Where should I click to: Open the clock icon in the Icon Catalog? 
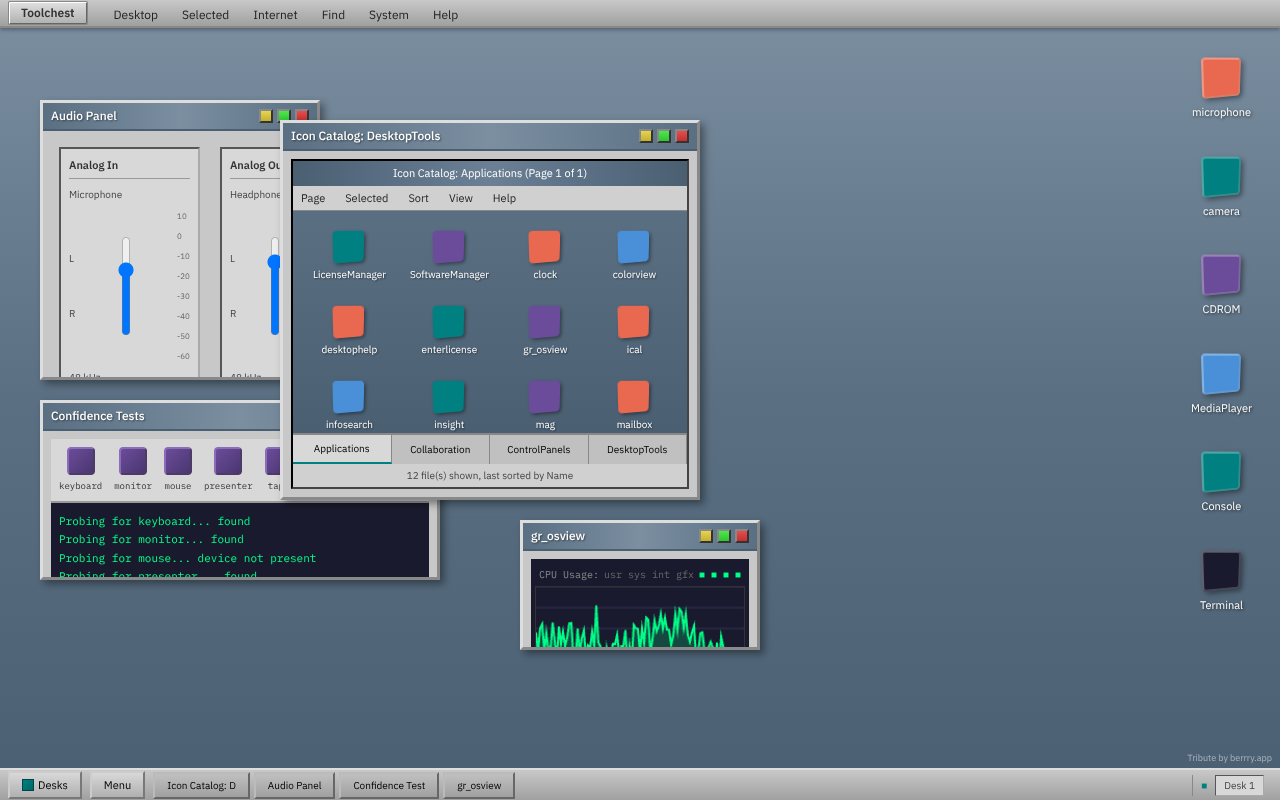coord(544,247)
